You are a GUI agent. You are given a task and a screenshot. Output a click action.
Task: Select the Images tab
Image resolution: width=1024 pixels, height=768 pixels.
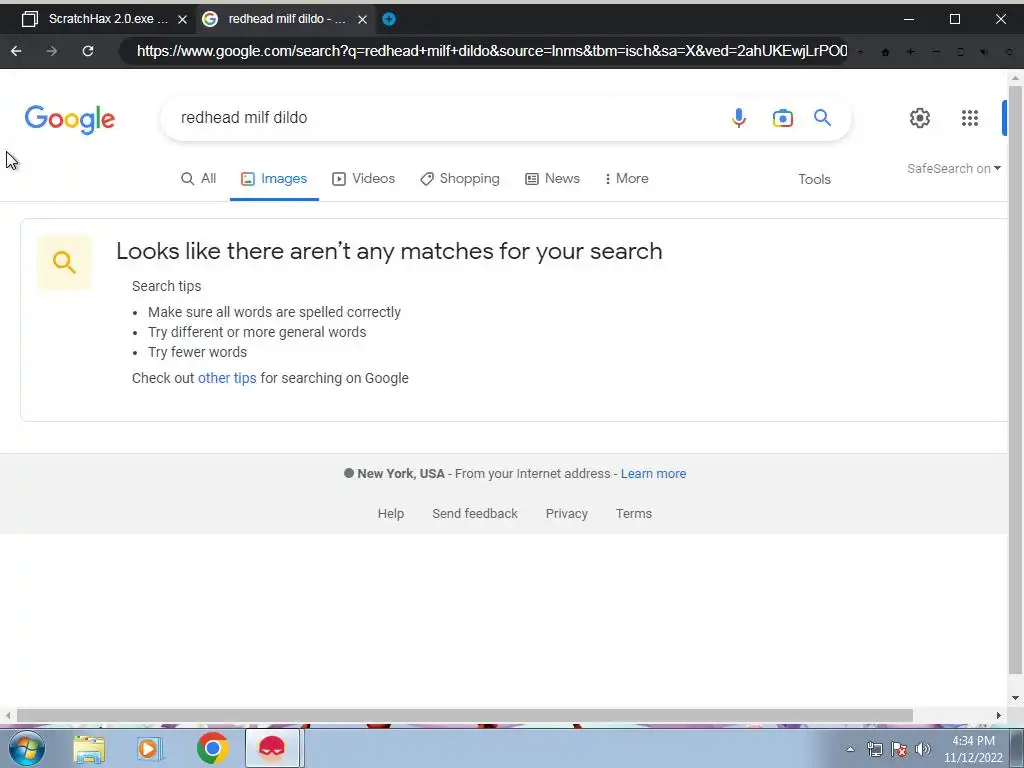274,178
